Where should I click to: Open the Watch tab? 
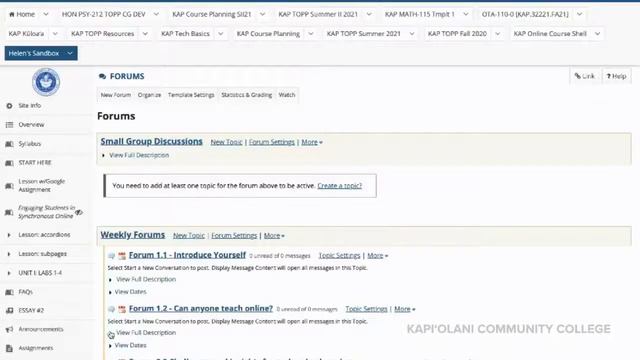click(287, 95)
